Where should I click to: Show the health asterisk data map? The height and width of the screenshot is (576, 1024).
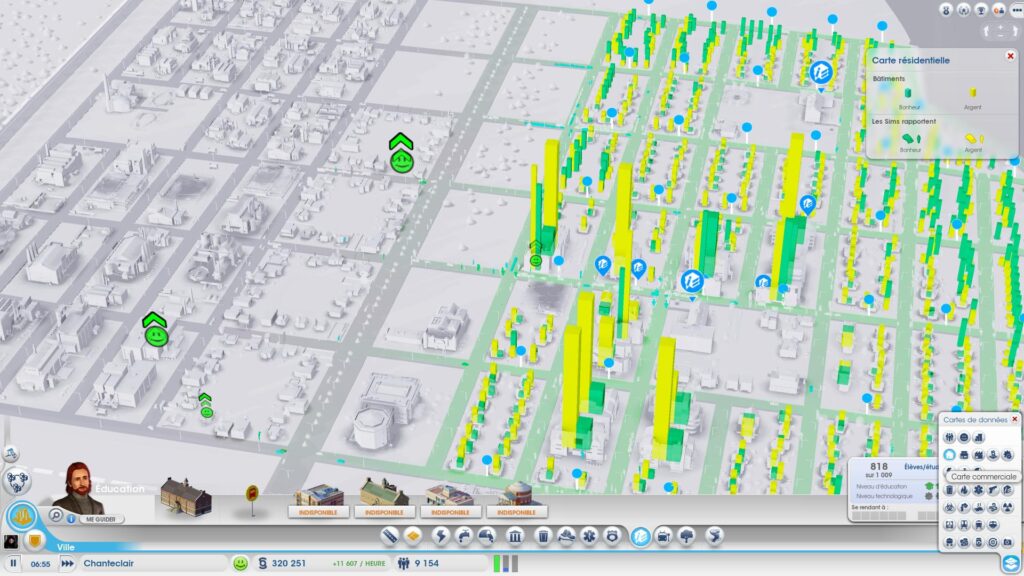978,490
